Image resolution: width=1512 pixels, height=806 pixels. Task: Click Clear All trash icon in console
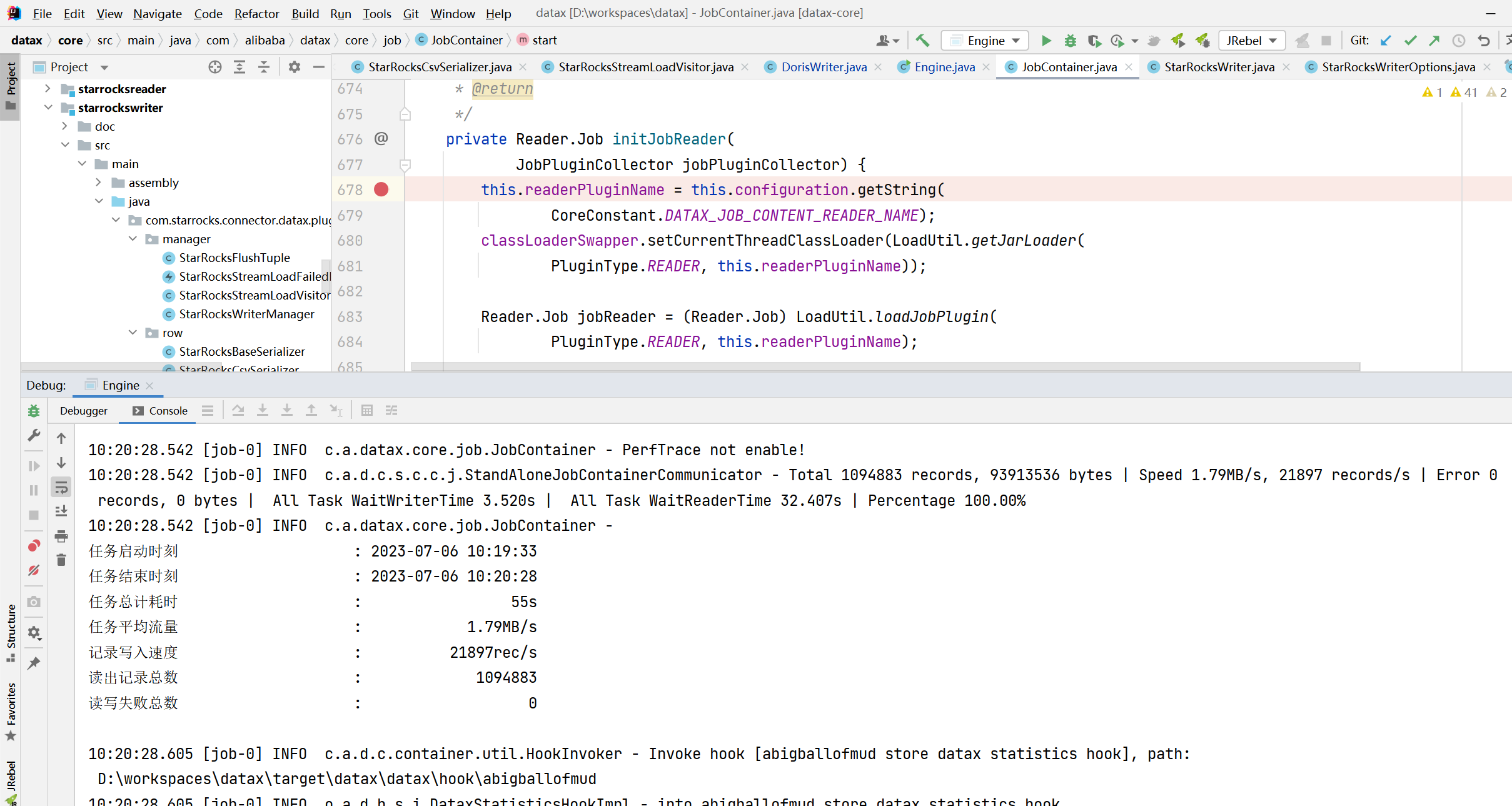pyautogui.click(x=61, y=560)
